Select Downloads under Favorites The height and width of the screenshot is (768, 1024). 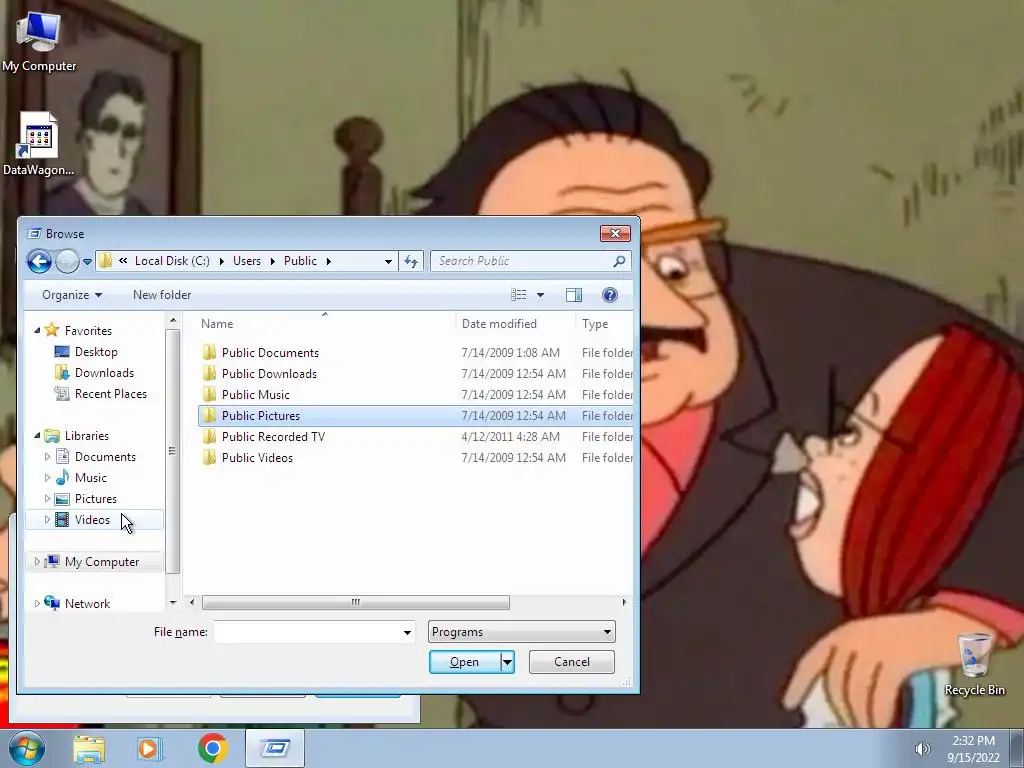(104, 373)
